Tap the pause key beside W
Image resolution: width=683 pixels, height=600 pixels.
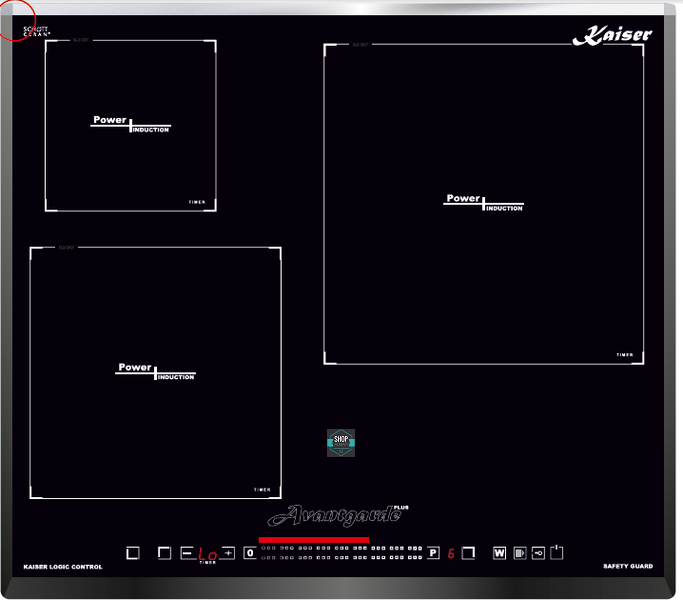coord(520,553)
